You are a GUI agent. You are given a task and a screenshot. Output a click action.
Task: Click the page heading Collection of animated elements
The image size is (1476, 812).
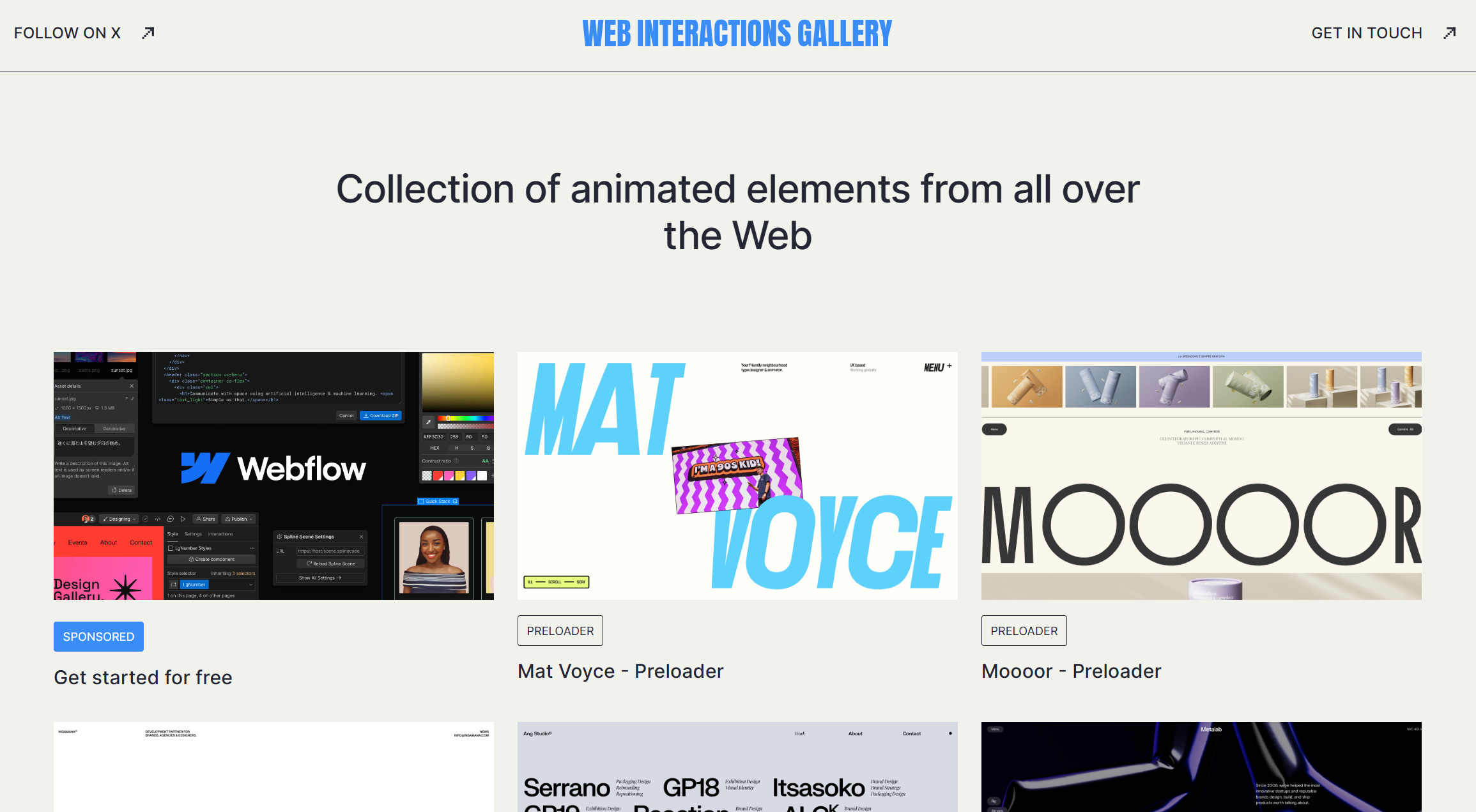pos(738,212)
